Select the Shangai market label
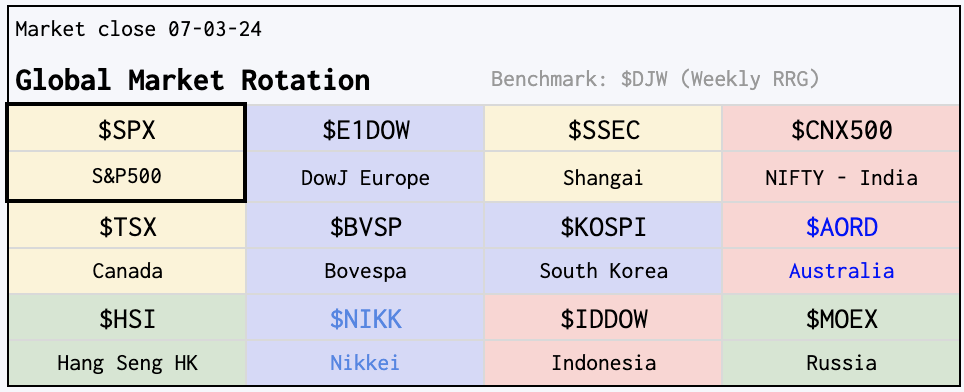 coord(603,178)
